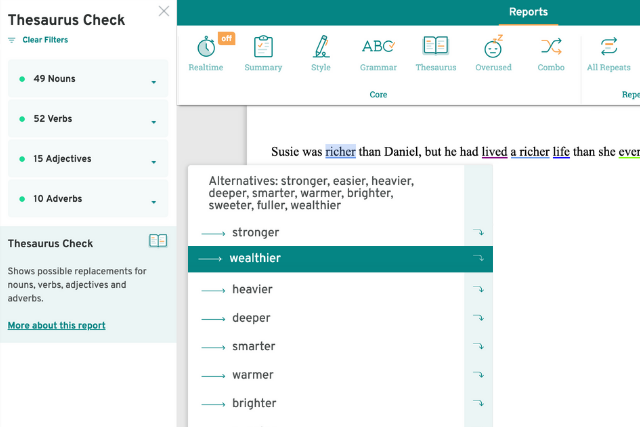The image size is (640, 427).
Task: Open the All Repeats report icon
Action: coord(609,46)
